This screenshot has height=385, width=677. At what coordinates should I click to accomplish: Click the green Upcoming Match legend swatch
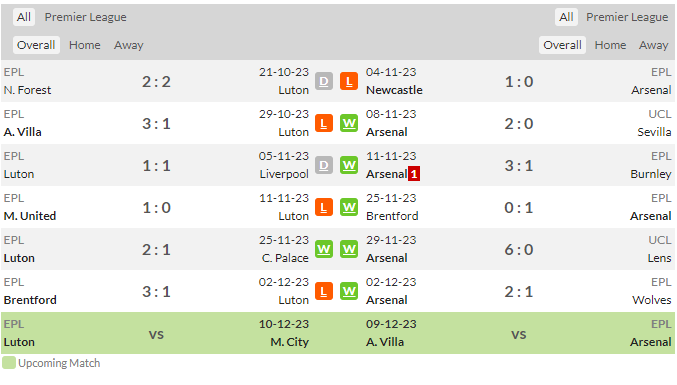pyautogui.click(x=9, y=363)
